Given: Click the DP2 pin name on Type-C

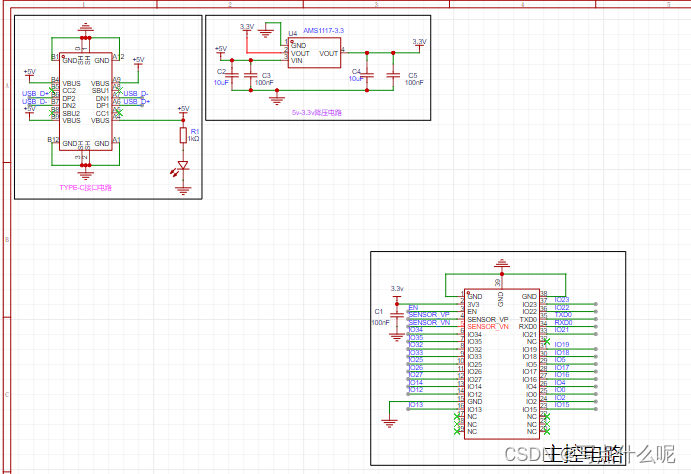Looking at the screenshot, I should pyautogui.click(x=69, y=98).
